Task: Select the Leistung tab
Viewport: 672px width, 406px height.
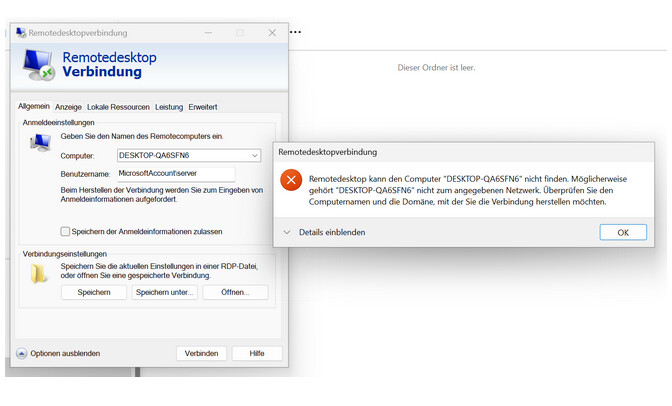Action: point(168,107)
